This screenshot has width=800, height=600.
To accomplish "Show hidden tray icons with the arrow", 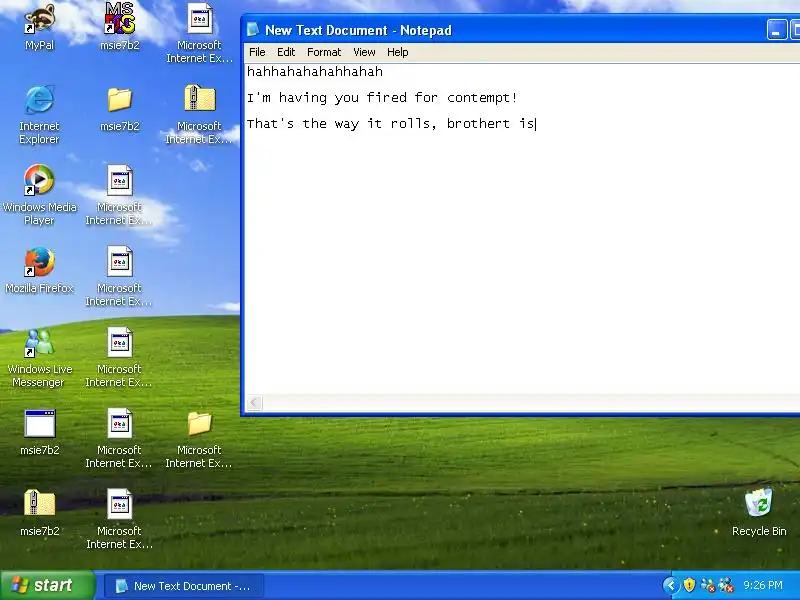I will pyautogui.click(x=670, y=585).
